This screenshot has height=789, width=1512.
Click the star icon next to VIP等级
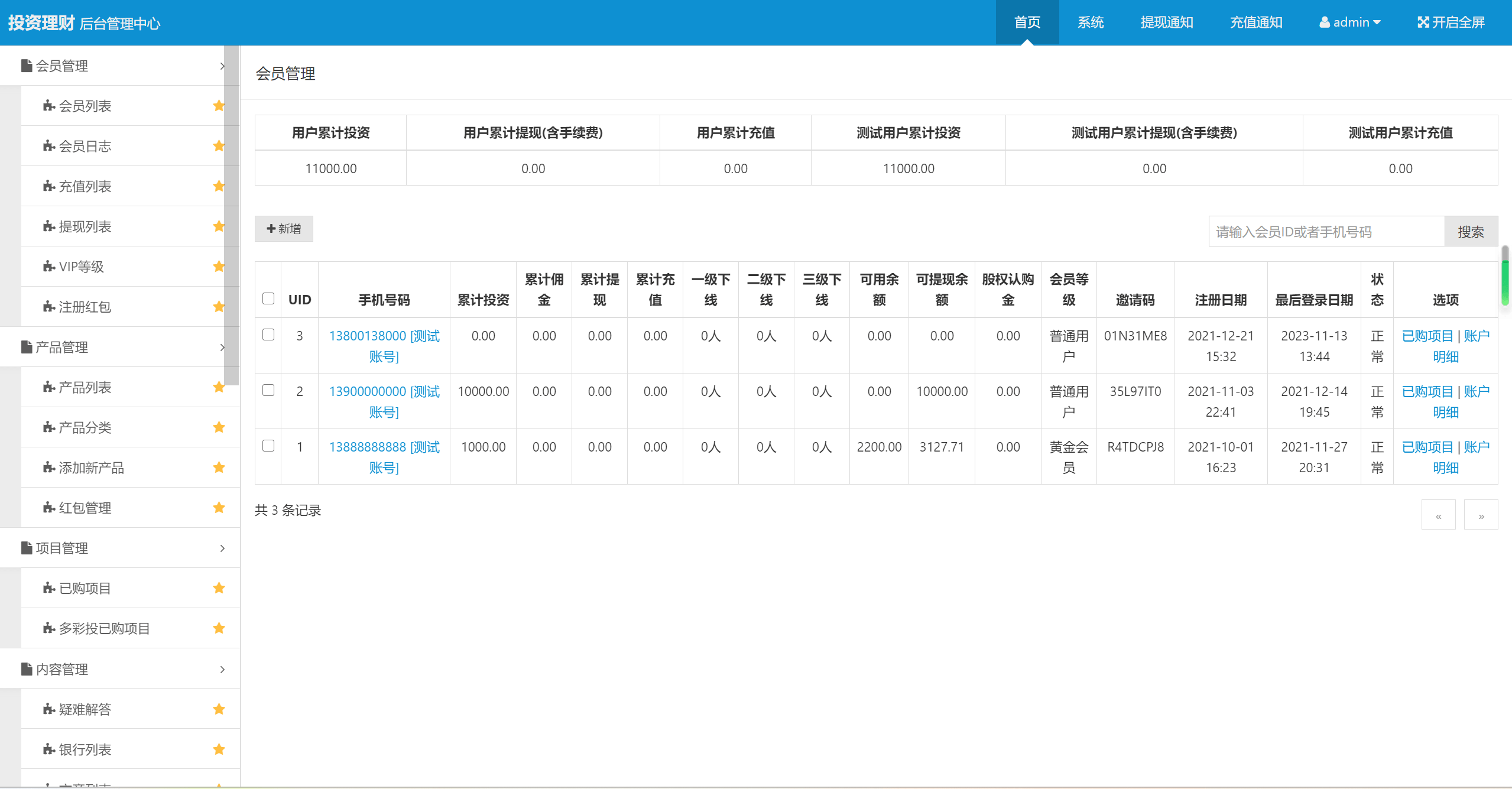point(219,267)
